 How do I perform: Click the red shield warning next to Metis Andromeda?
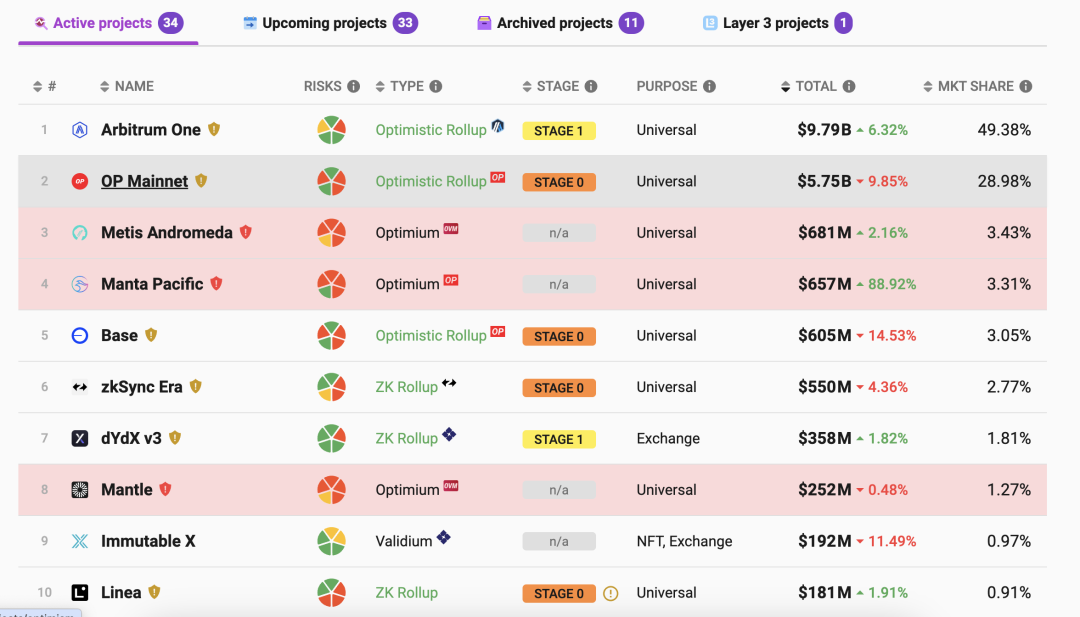pyautogui.click(x=246, y=232)
